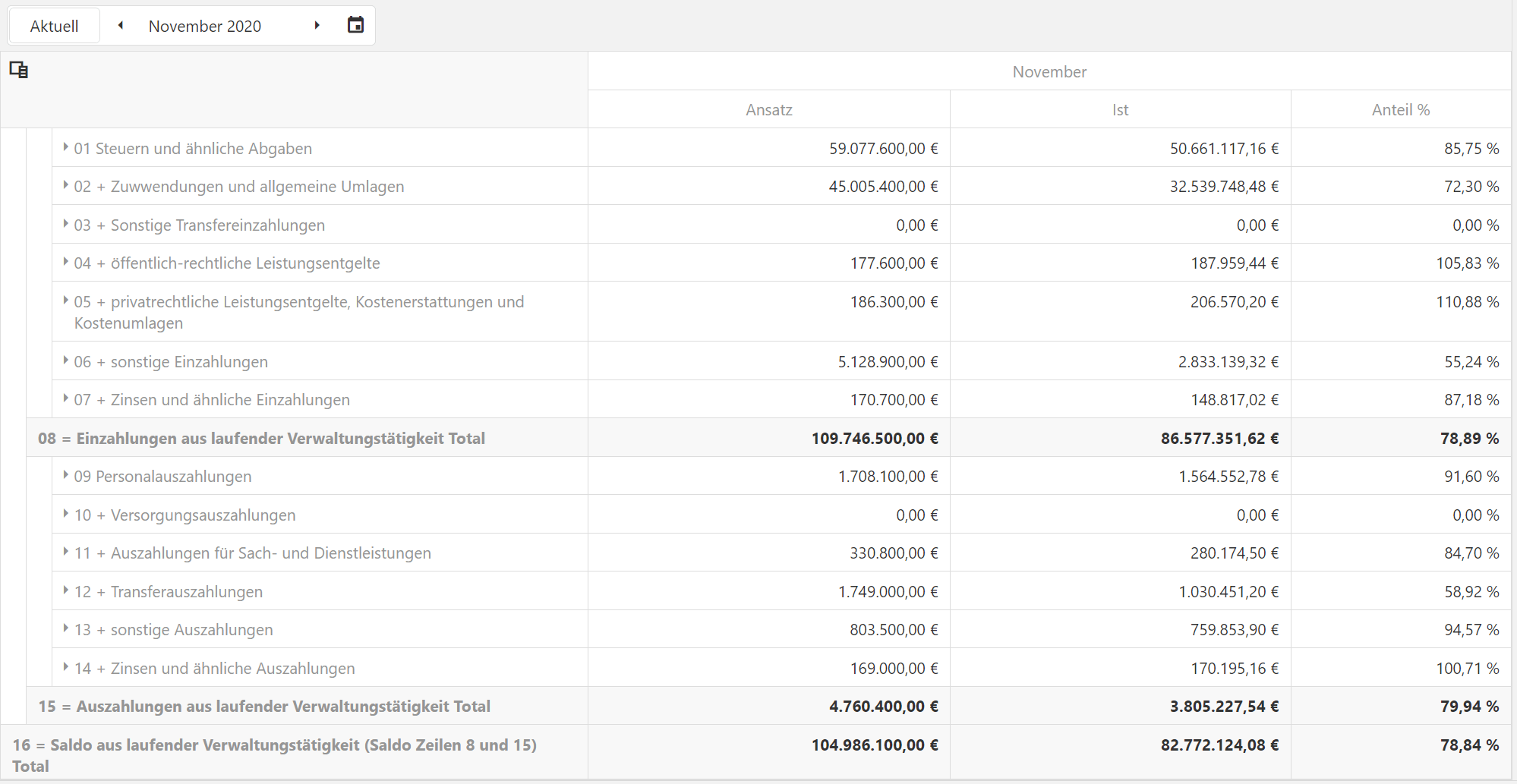Viewport: 1517px width, 784px height.
Task: Click Ist value 1.564.552,78 €
Action: [1228, 476]
